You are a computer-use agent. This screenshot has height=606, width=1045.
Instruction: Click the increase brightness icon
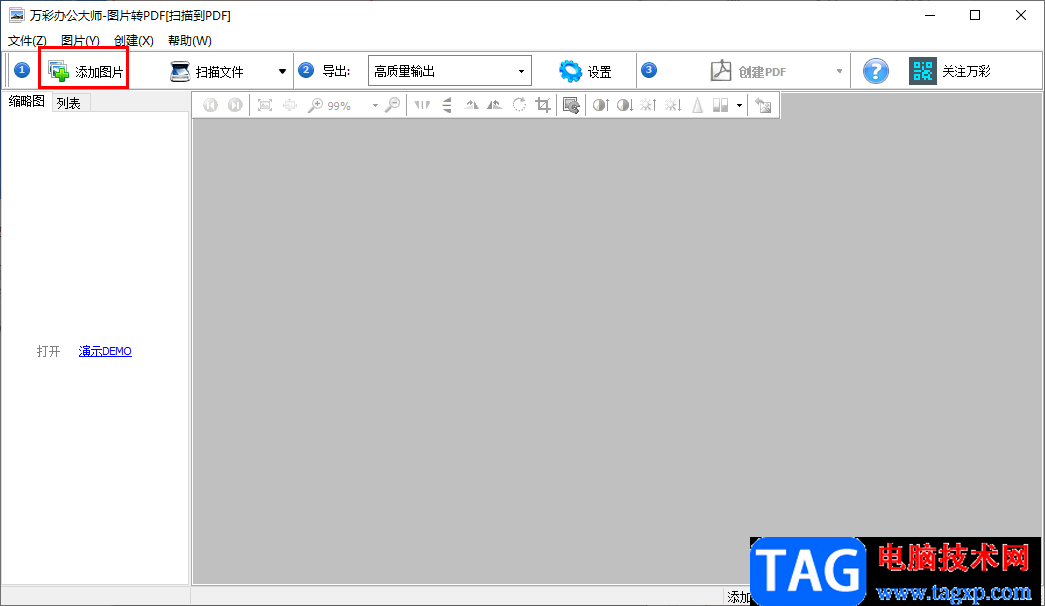tap(648, 105)
